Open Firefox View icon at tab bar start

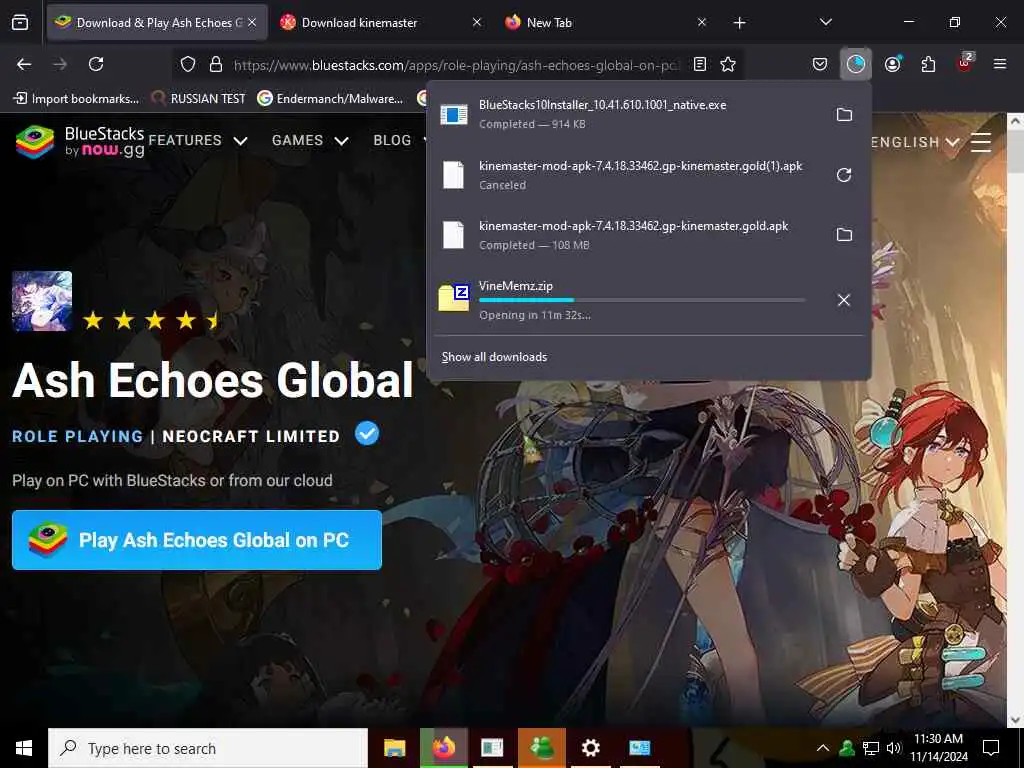[x=20, y=23]
